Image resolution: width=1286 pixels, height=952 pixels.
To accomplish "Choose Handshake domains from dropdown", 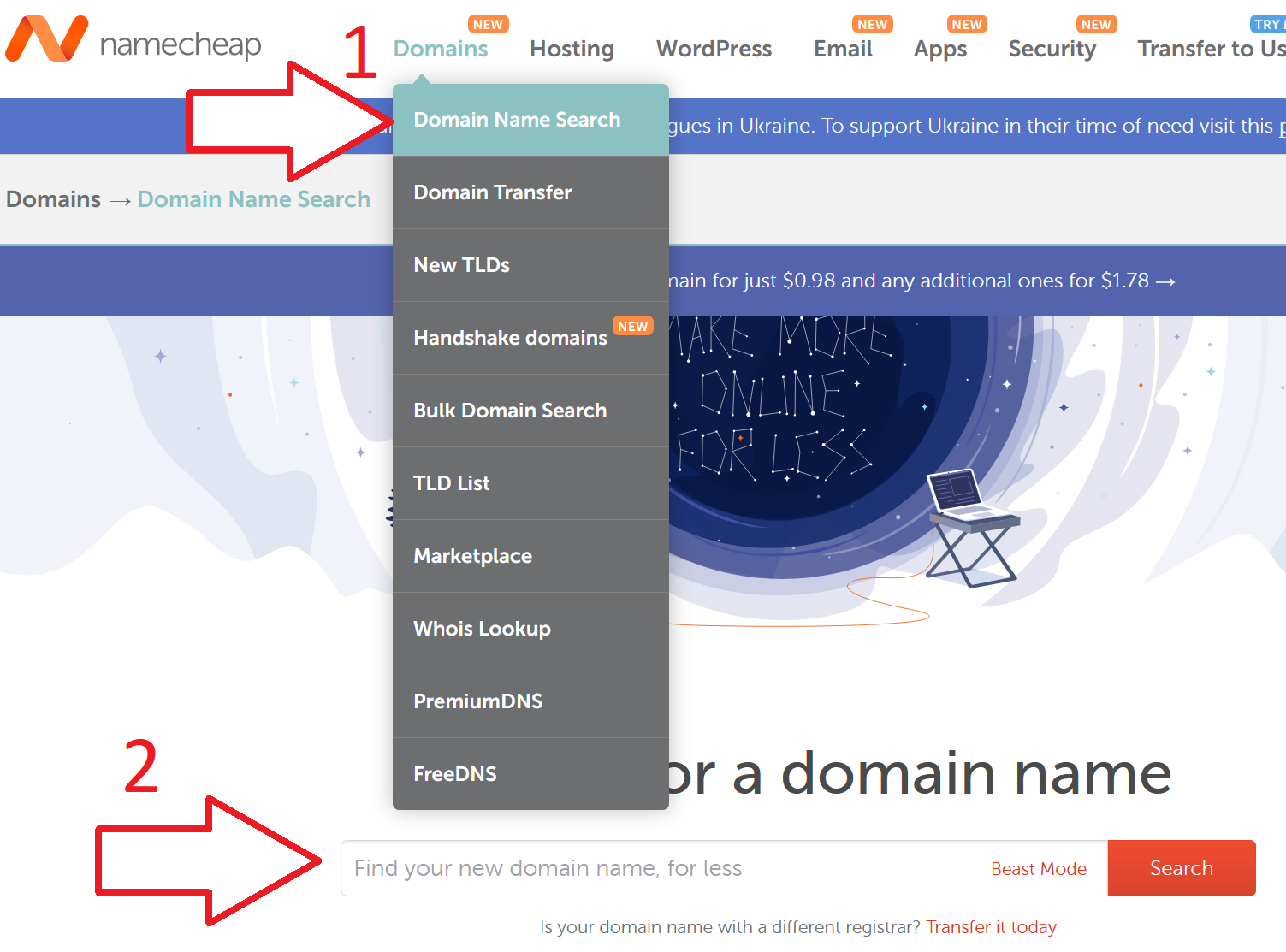I will (x=530, y=338).
